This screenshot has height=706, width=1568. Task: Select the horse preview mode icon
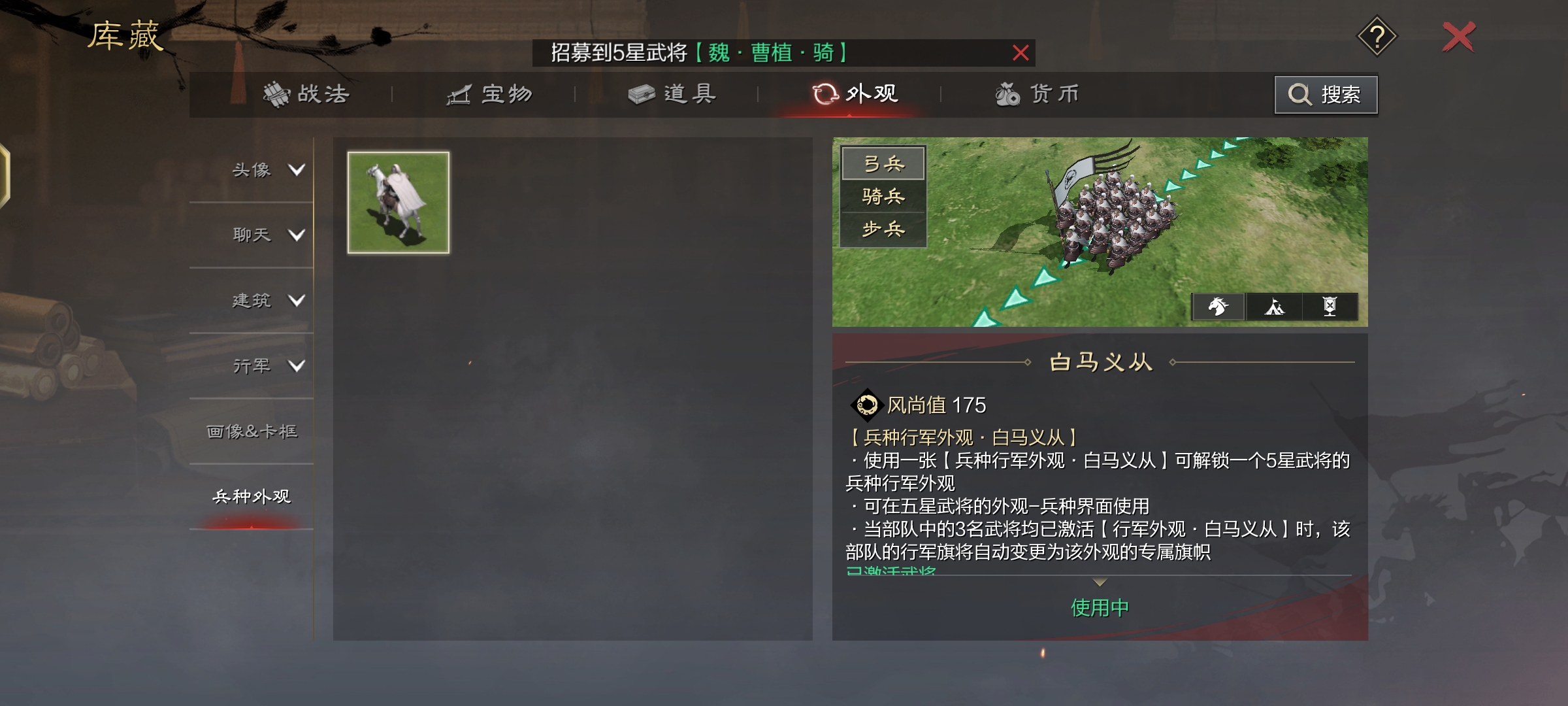(x=1218, y=306)
